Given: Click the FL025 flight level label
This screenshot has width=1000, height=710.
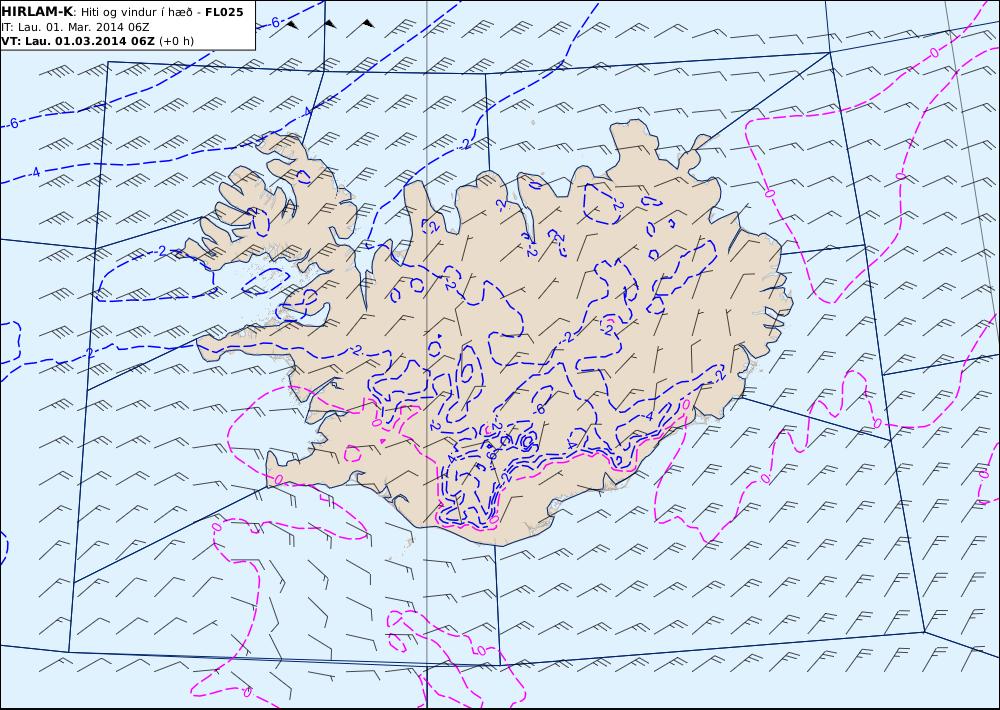Looking at the screenshot, I should (x=224, y=12).
